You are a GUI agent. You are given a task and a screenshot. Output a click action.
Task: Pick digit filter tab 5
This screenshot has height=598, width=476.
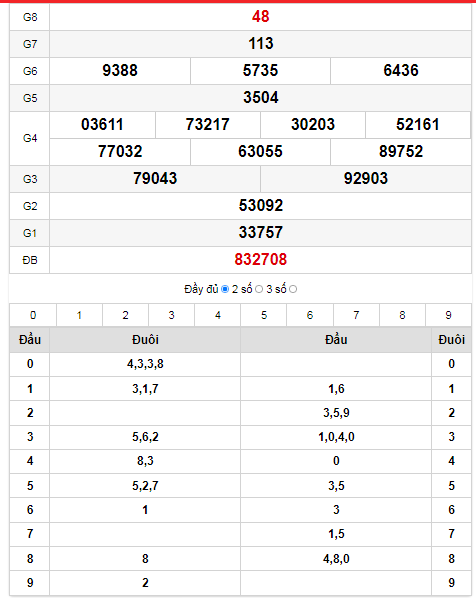coord(264,315)
